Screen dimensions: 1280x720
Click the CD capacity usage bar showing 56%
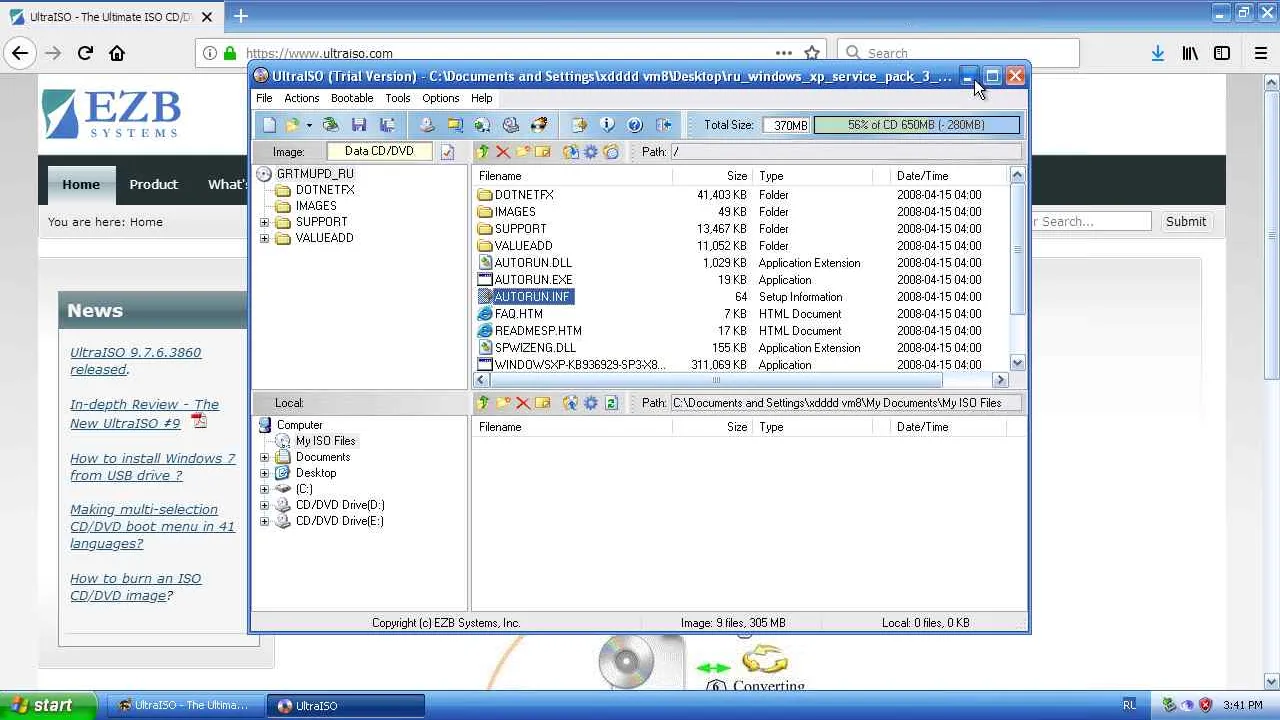[917, 125]
